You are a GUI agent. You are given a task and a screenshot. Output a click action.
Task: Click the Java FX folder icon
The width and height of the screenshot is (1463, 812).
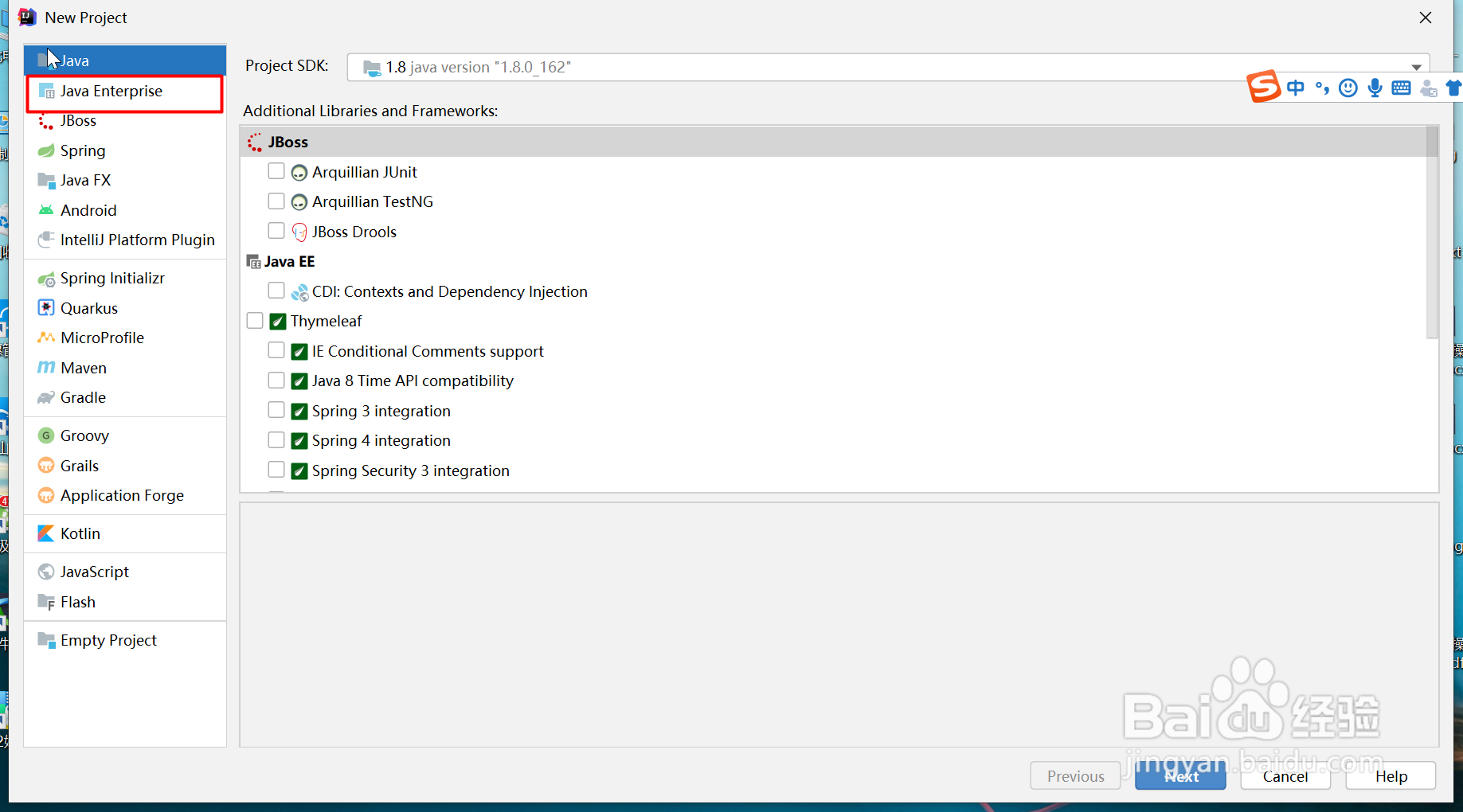tap(46, 181)
